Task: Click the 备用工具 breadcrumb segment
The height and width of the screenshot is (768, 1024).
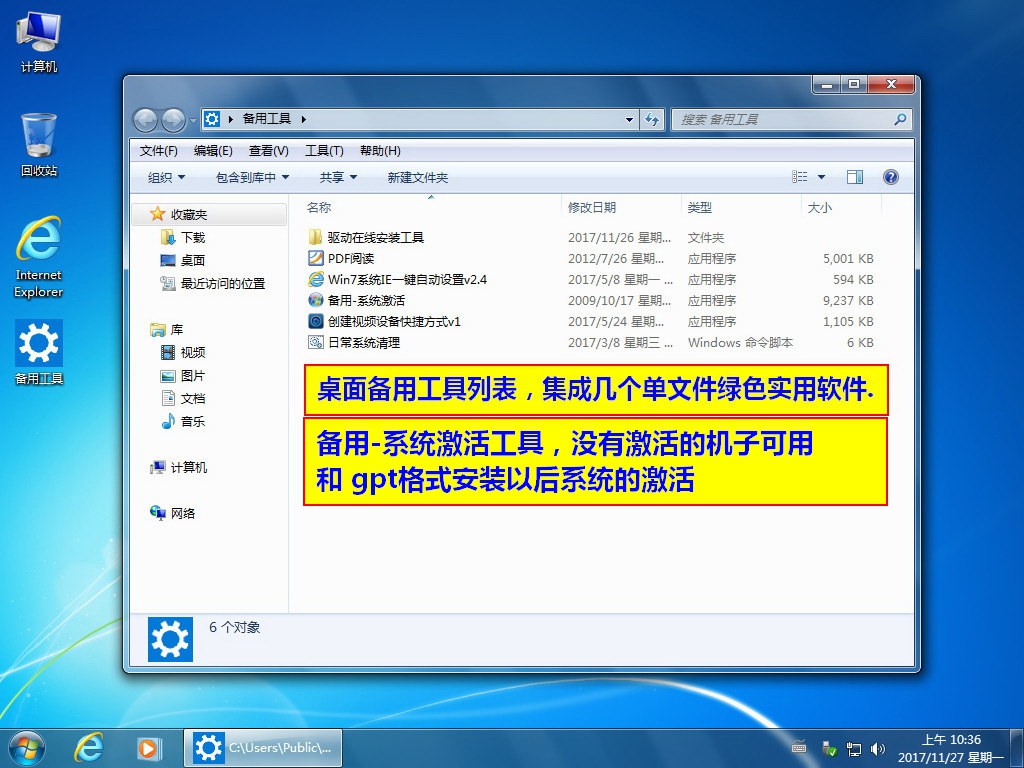Action: click(266, 119)
